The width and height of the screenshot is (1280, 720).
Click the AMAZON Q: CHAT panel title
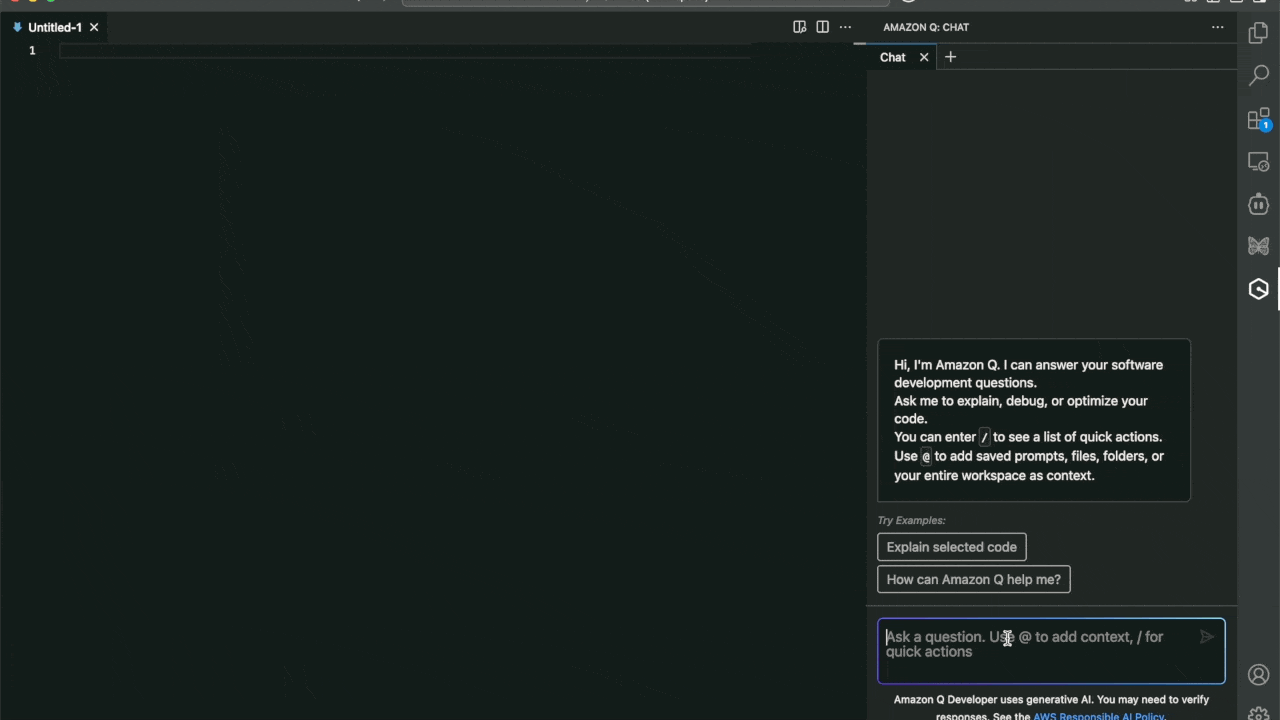926,27
